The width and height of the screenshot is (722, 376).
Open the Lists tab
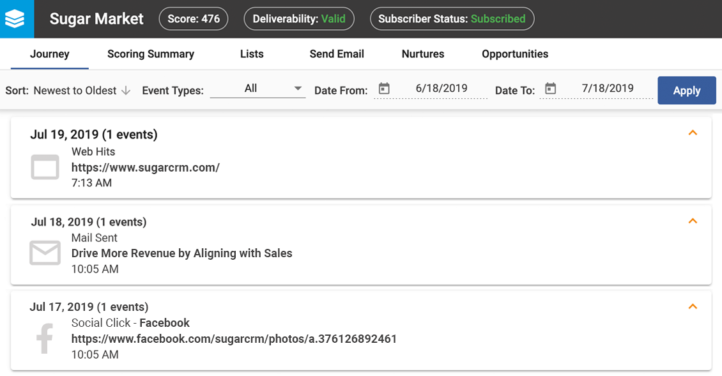[x=251, y=54]
